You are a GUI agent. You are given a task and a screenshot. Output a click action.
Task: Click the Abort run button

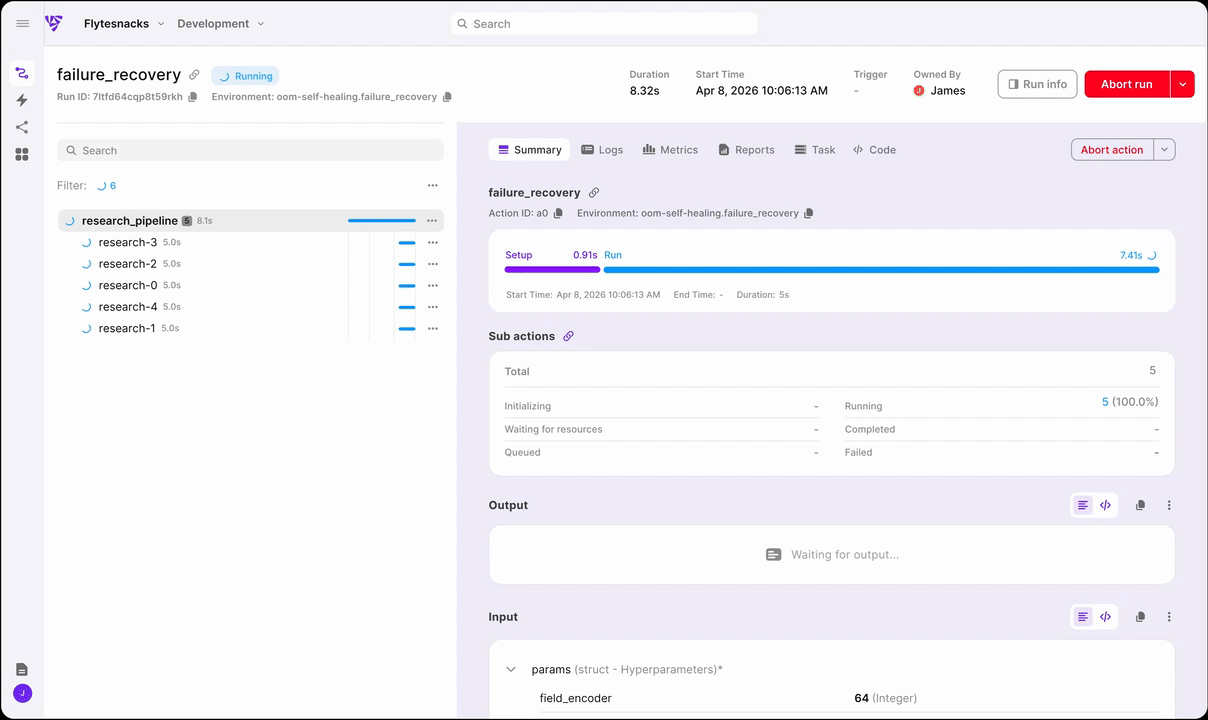(1127, 84)
